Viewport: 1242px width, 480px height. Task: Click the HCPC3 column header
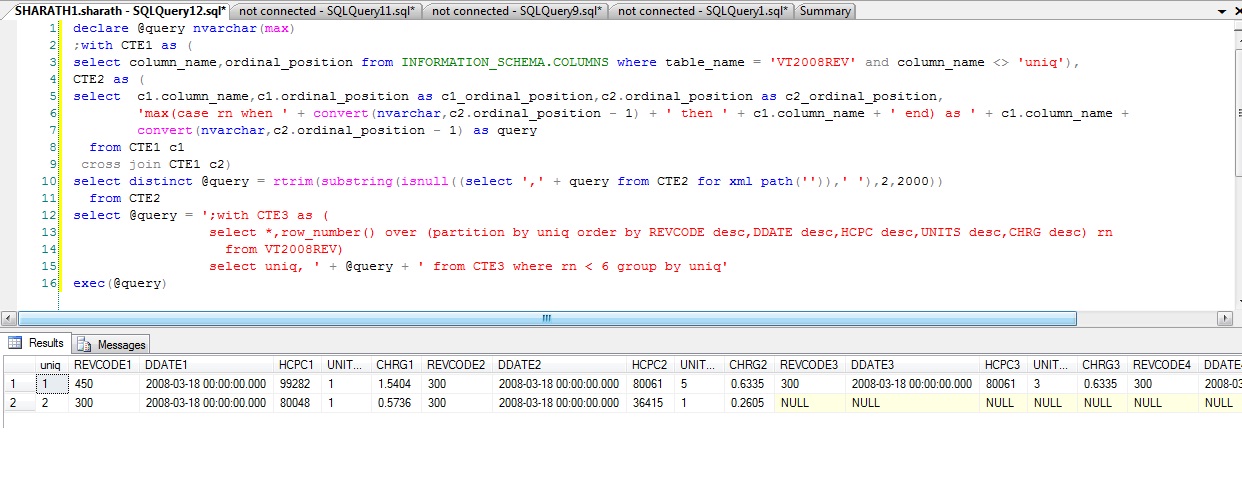click(x=1005, y=366)
